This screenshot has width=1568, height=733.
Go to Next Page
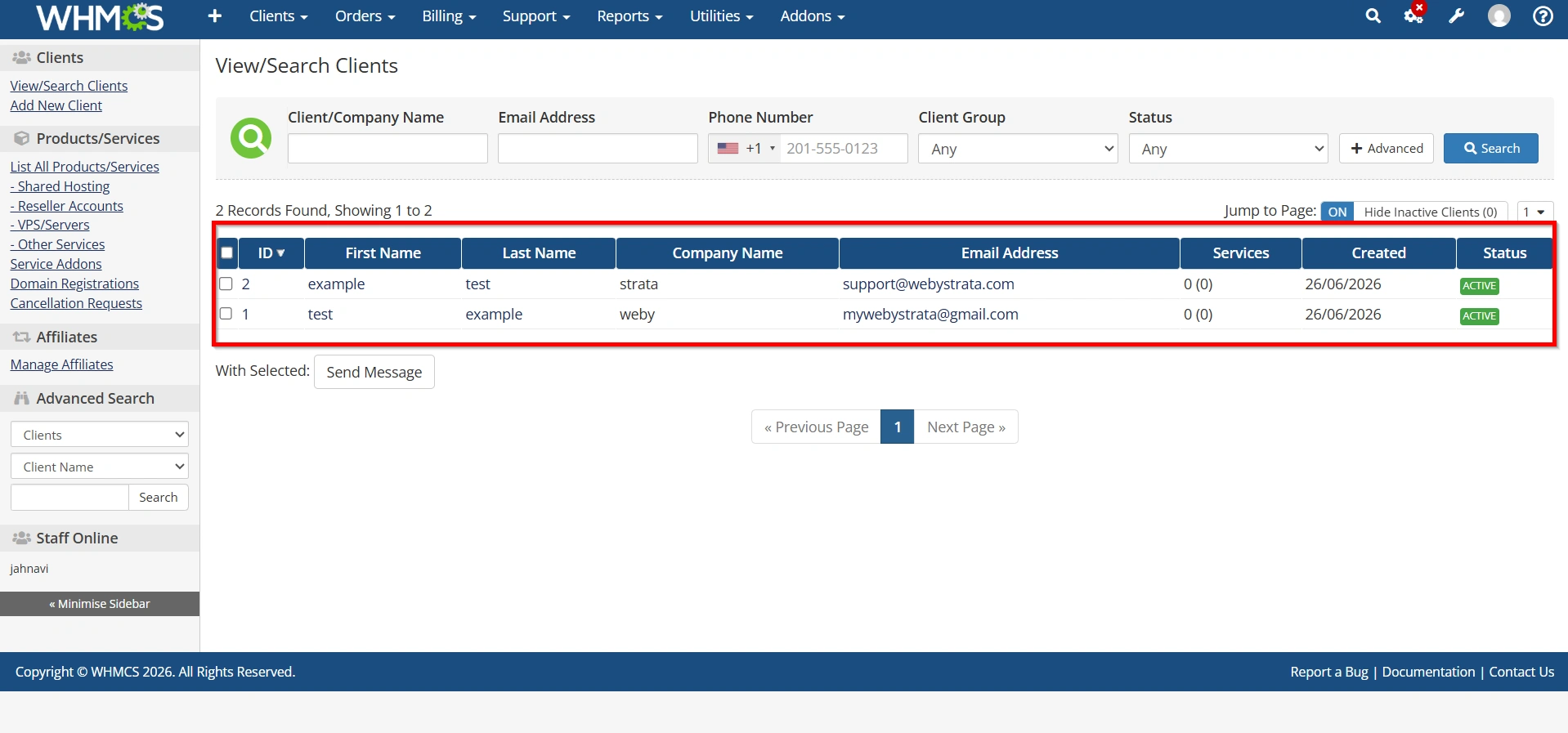(966, 427)
